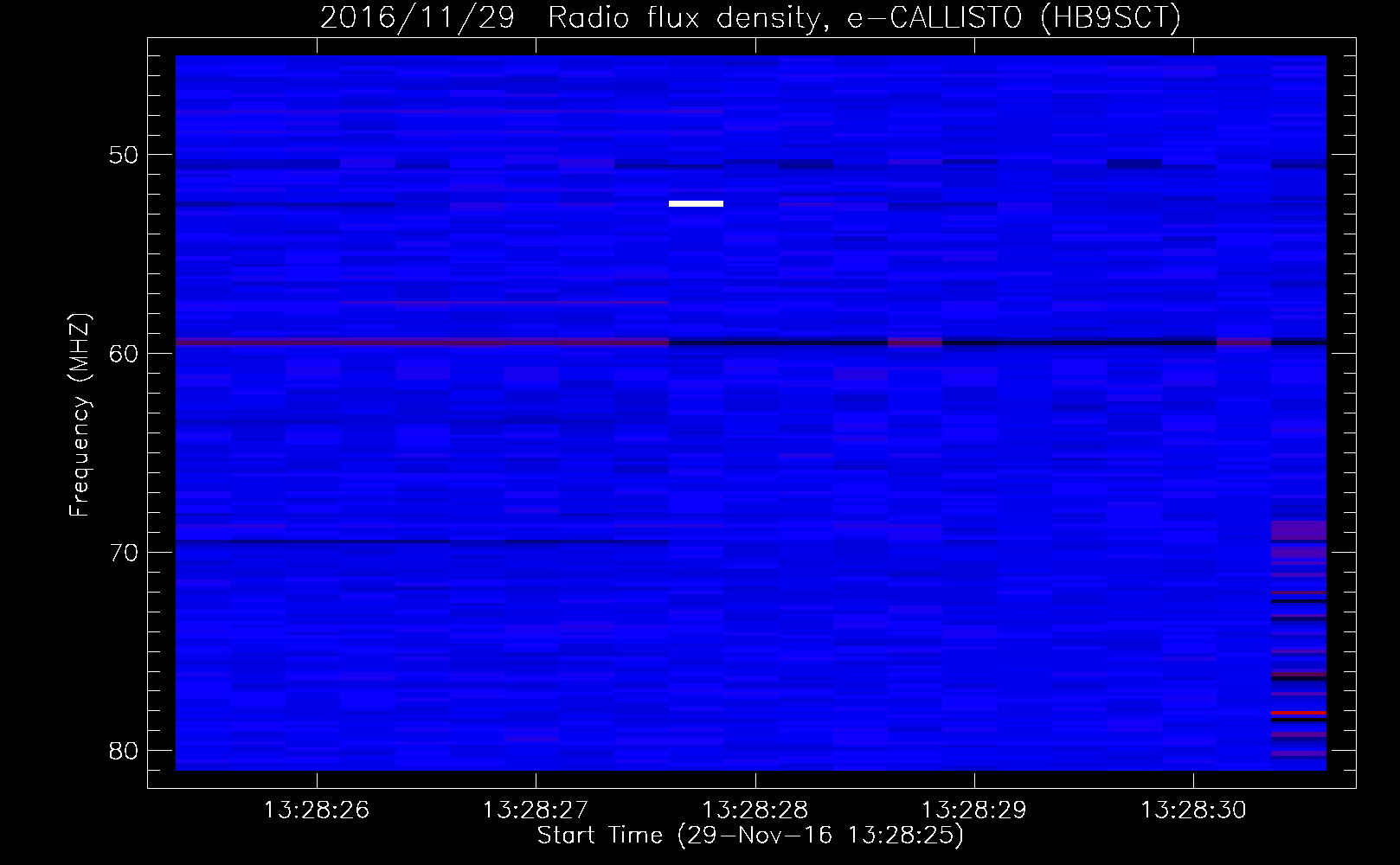Select the 13:28:27 time tick label
The image size is (1400, 865).
coord(536,810)
